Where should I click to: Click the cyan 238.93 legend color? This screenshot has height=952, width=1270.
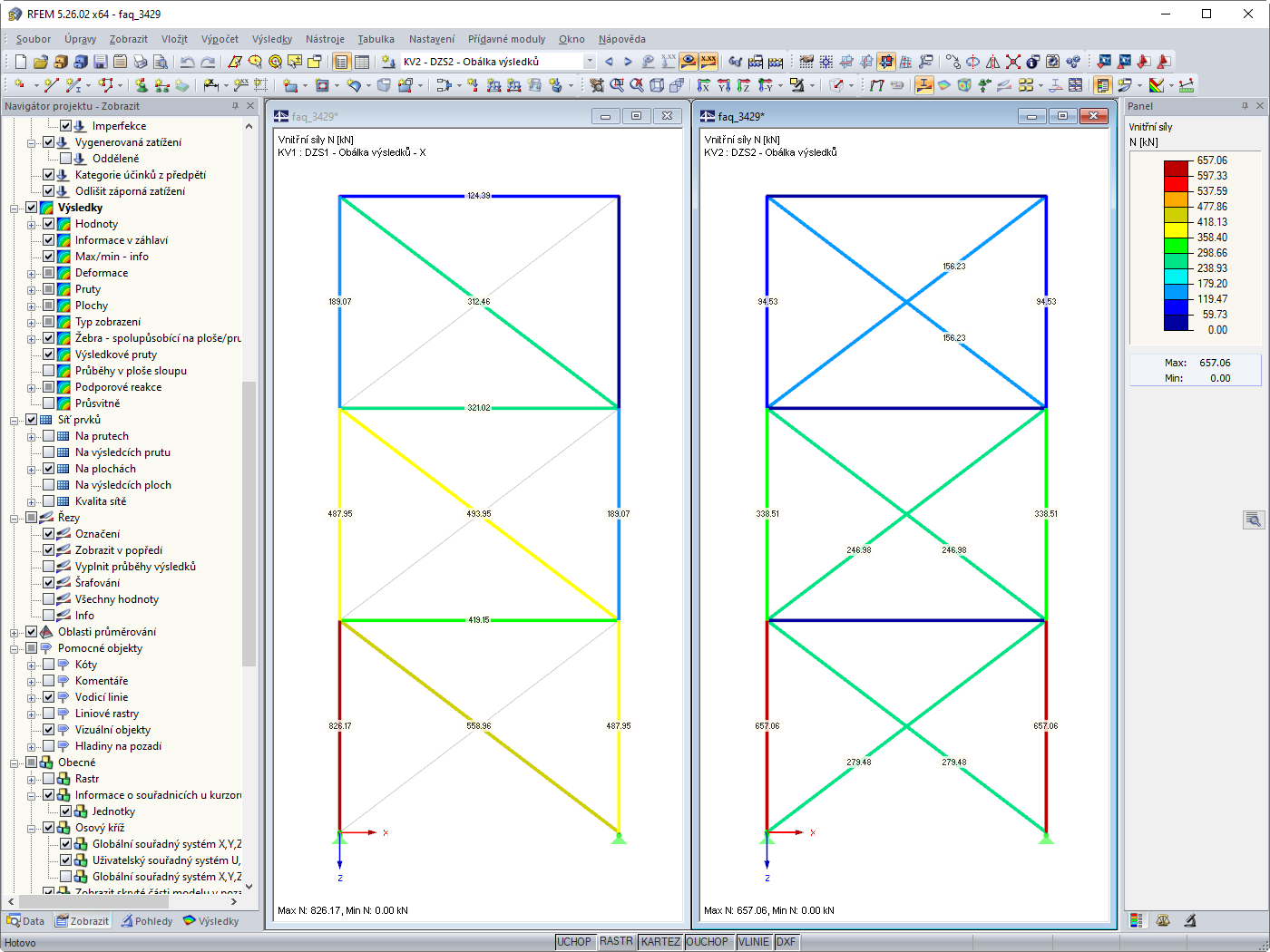click(1176, 276)
